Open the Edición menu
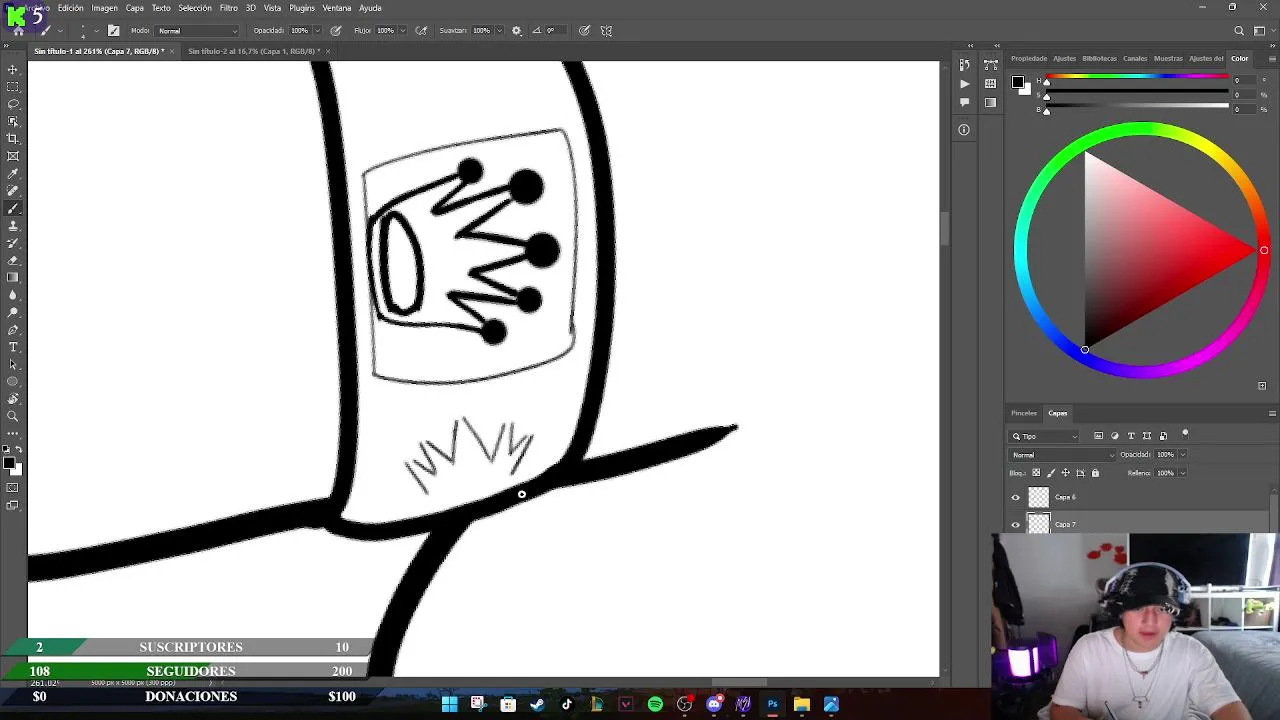The image size is (1280, 720). [71, 8]
